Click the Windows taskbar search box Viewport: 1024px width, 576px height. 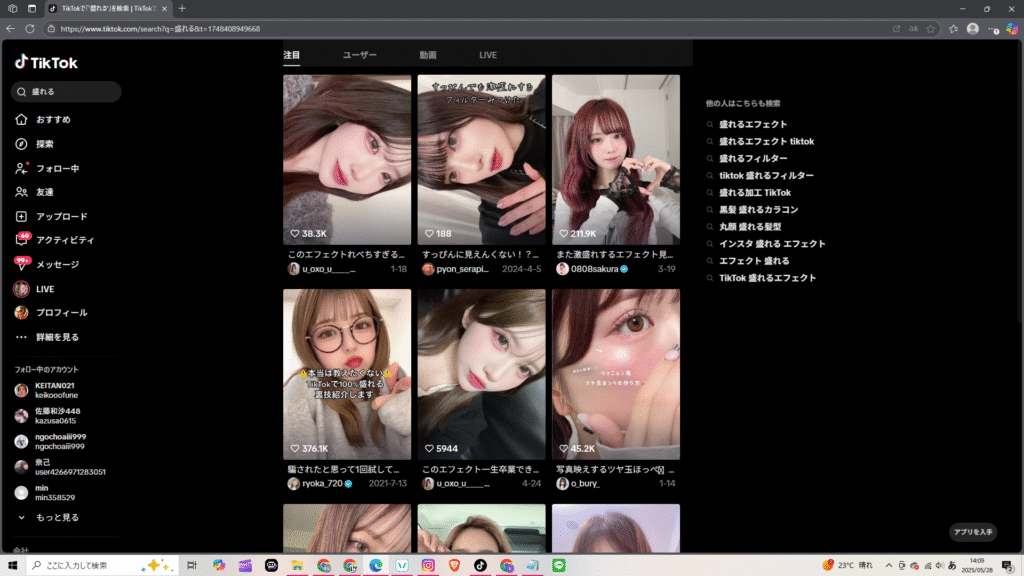click(x=102, y=566)
